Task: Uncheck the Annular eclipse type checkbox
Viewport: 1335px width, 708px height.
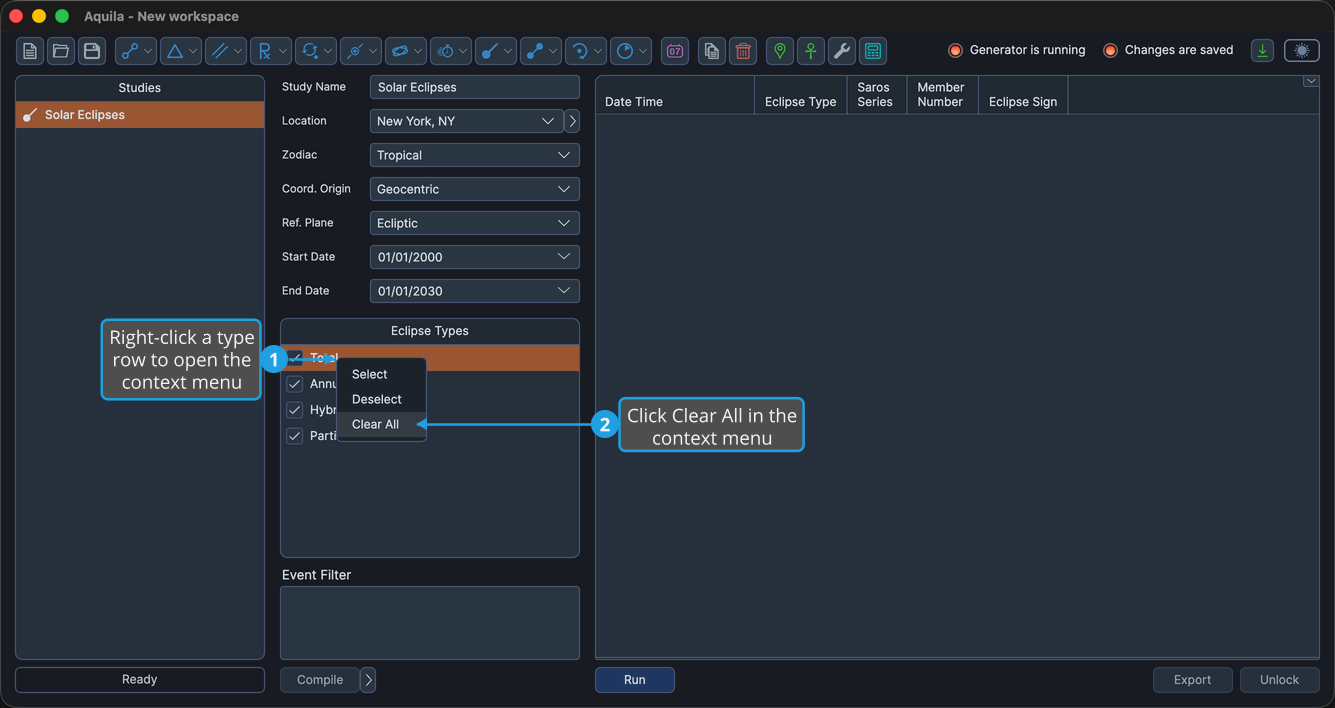Action: (x=295, y=384)
